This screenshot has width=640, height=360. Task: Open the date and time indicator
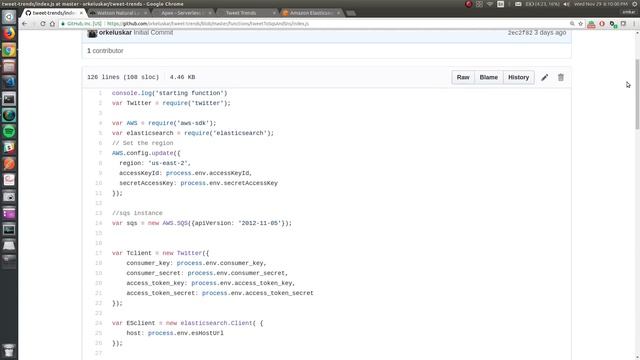coord(601,4)
